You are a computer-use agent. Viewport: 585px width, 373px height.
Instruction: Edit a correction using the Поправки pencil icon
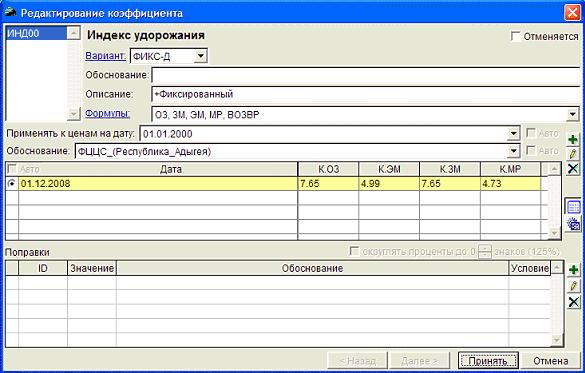click(x=573, y=286)
